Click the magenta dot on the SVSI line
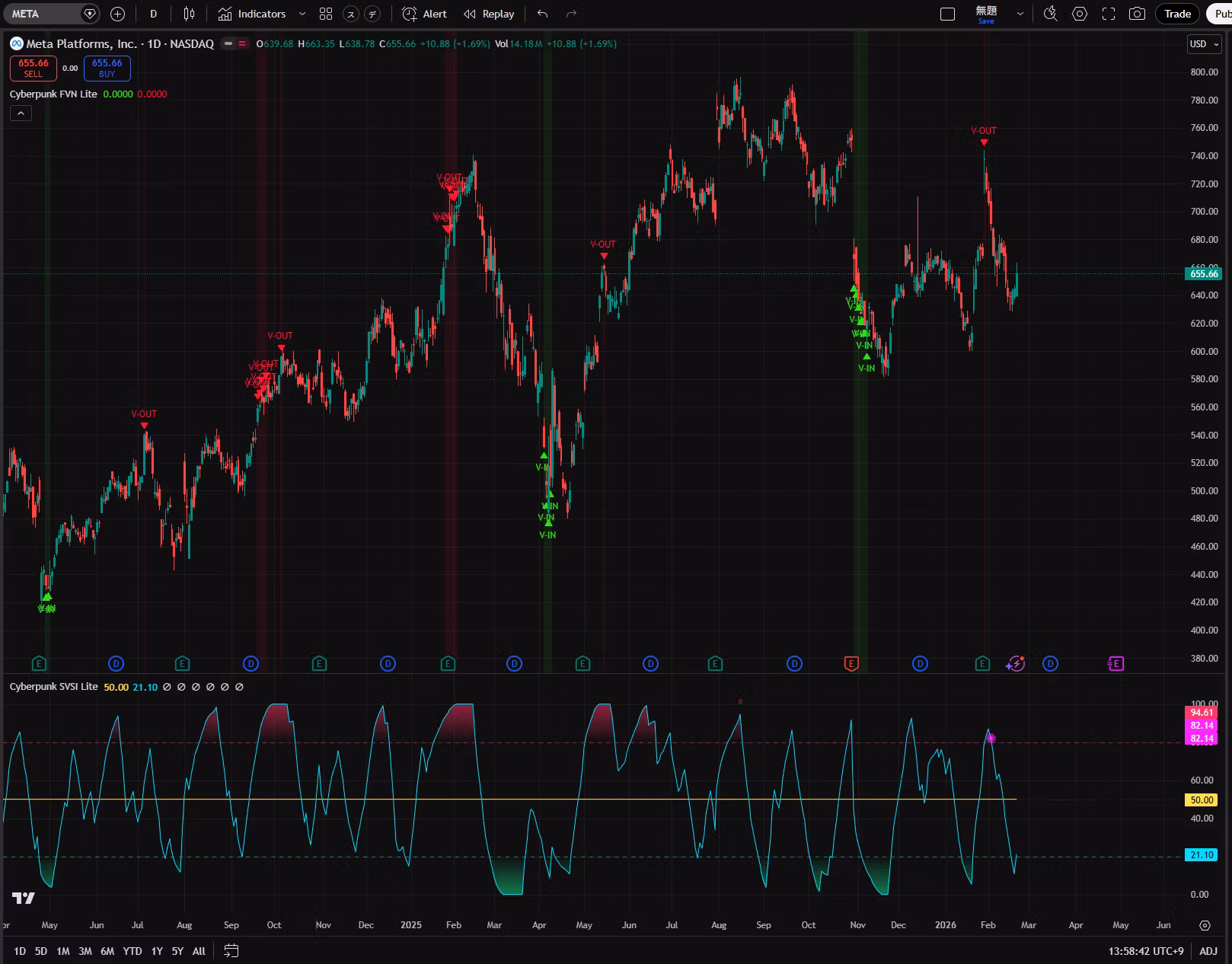This screenshot has height=964, width=1232. click(991, 738)
